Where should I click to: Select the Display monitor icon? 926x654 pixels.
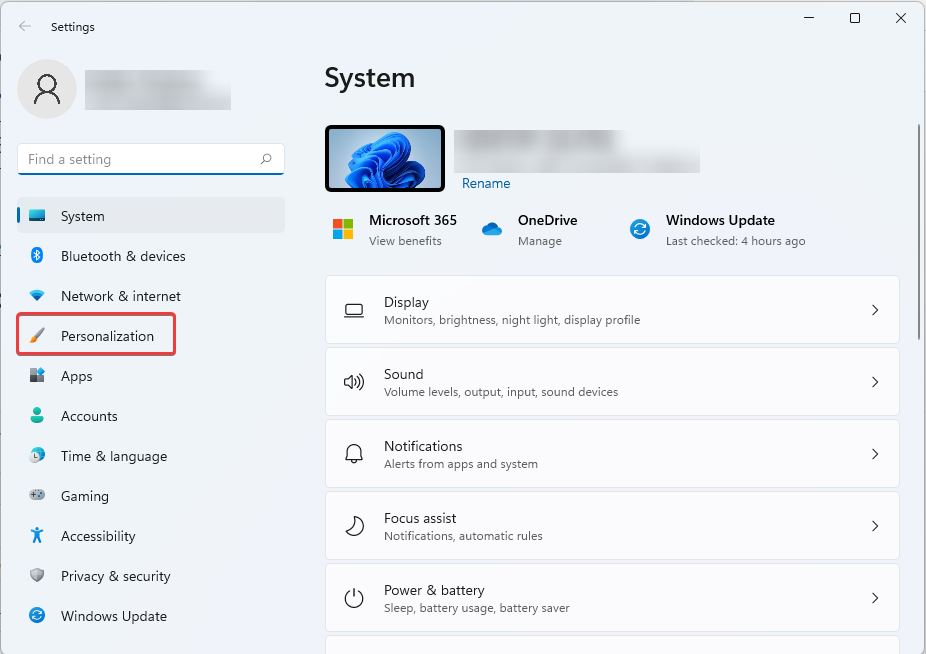point(354,310)
